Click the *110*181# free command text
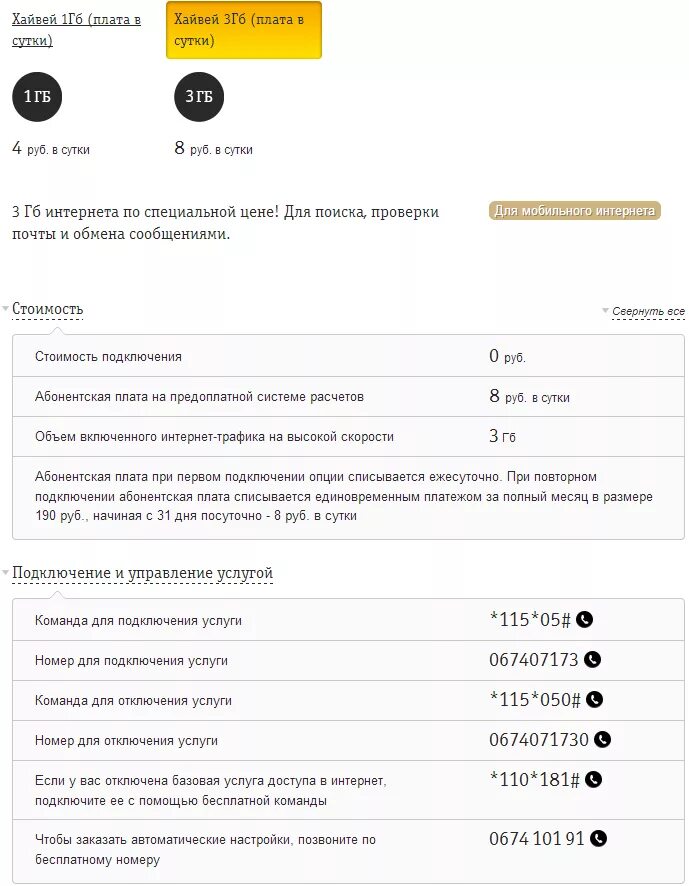689x886 pixels. tap(535, 780)
